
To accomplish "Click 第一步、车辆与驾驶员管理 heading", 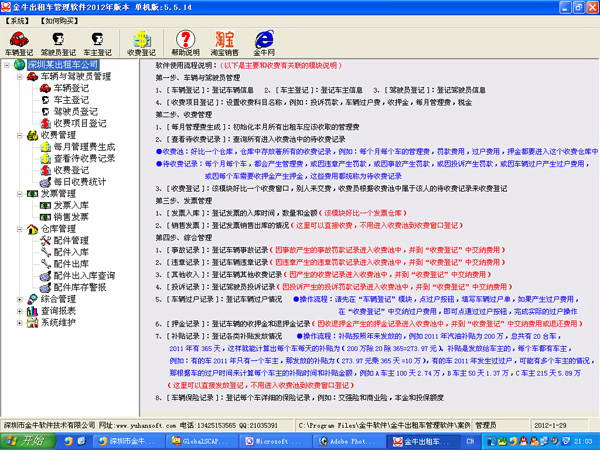I will tap(198, 78).
